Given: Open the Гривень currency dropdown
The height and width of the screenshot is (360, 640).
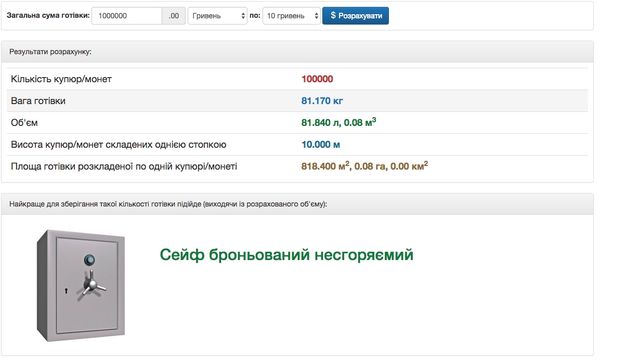Looking at the screenshot, I should pyautogui.click(x=218, y=16).
